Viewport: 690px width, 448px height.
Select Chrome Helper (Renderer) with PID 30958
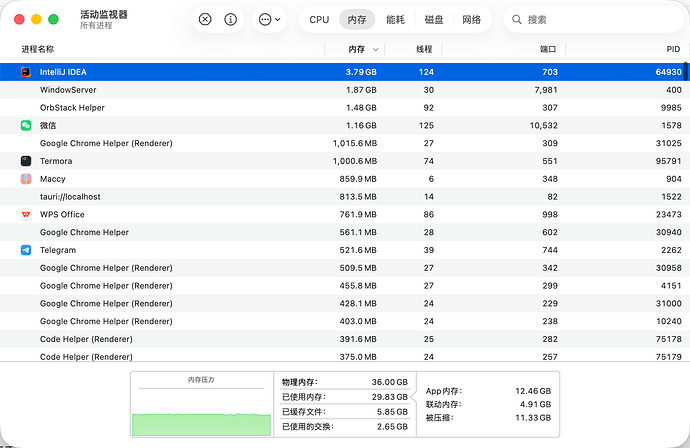coord(343,268)
